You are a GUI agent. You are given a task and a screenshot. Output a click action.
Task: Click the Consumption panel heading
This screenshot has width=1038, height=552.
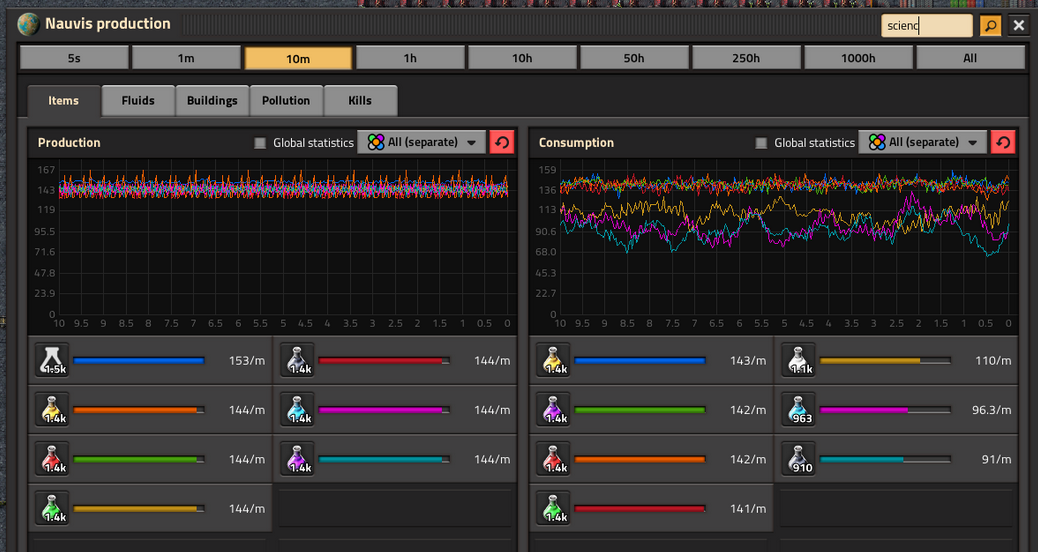coord(576,142)
